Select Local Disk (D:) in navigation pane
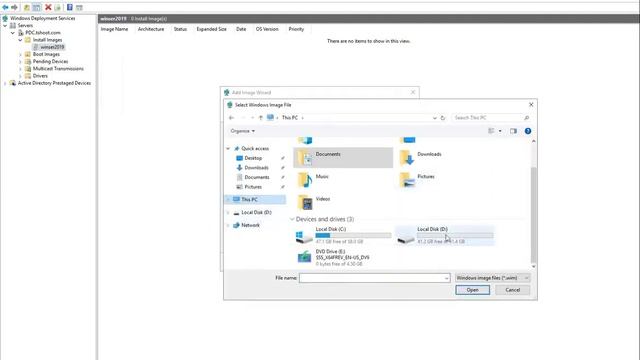The height and width of the screenshot is (360, 640). coord(256,213)
